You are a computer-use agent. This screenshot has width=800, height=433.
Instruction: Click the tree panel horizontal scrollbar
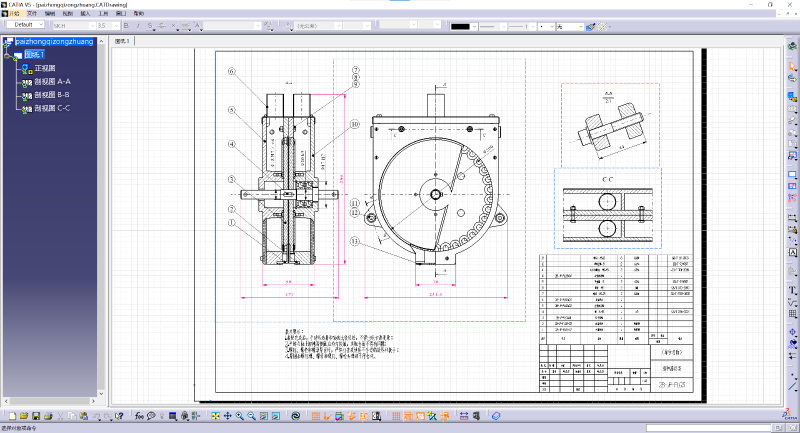49,401
